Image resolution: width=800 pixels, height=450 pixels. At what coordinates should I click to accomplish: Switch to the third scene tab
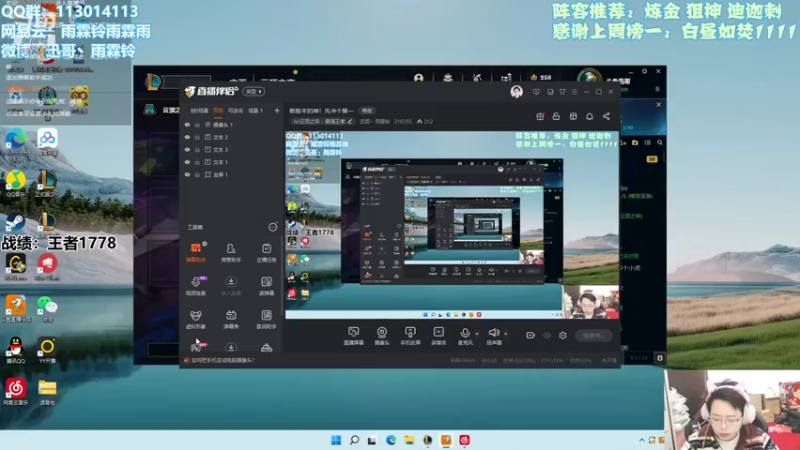point(236,111)
